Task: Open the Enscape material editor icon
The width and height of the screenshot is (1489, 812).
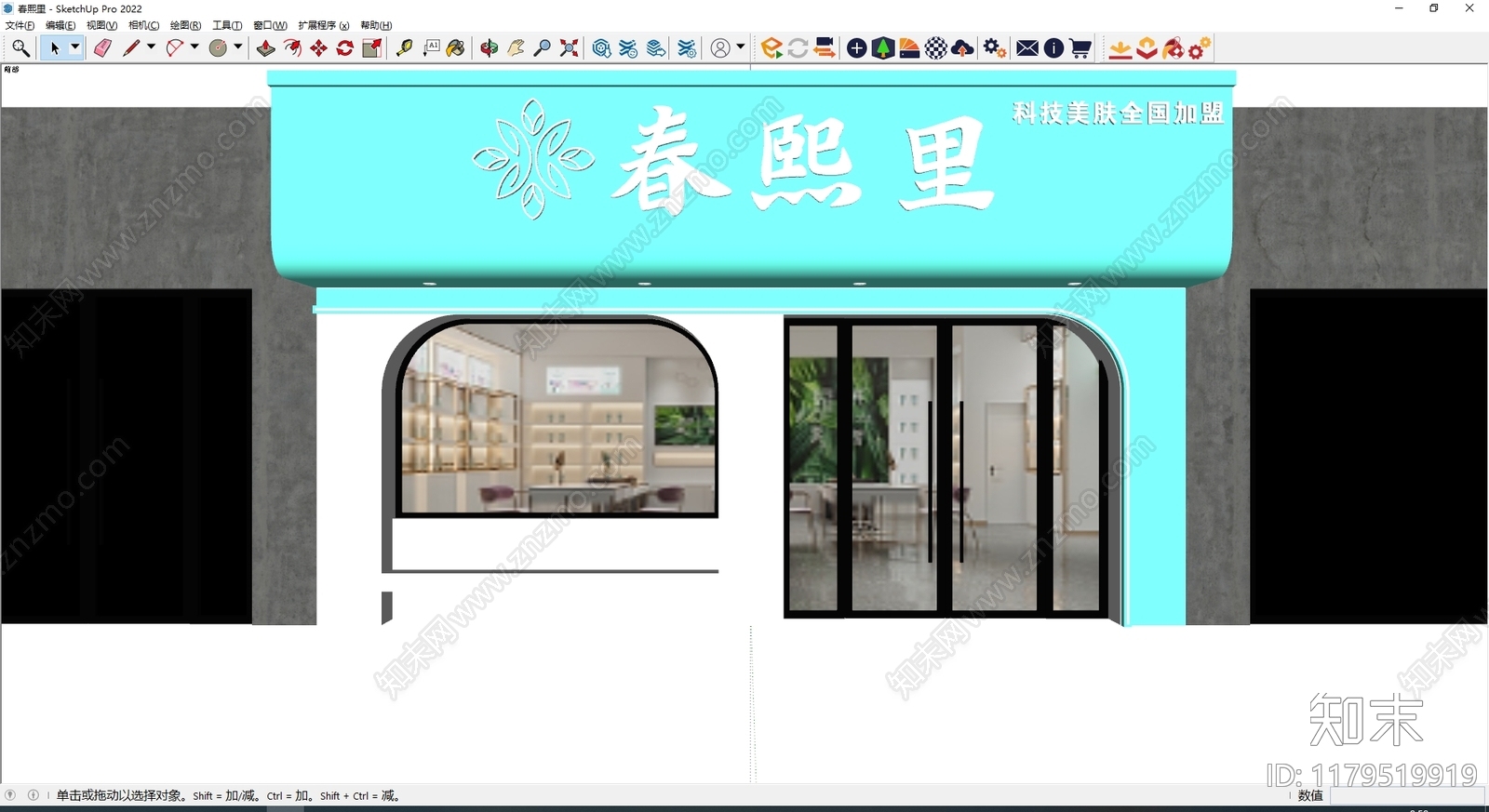Action: (x=910, y=48)
